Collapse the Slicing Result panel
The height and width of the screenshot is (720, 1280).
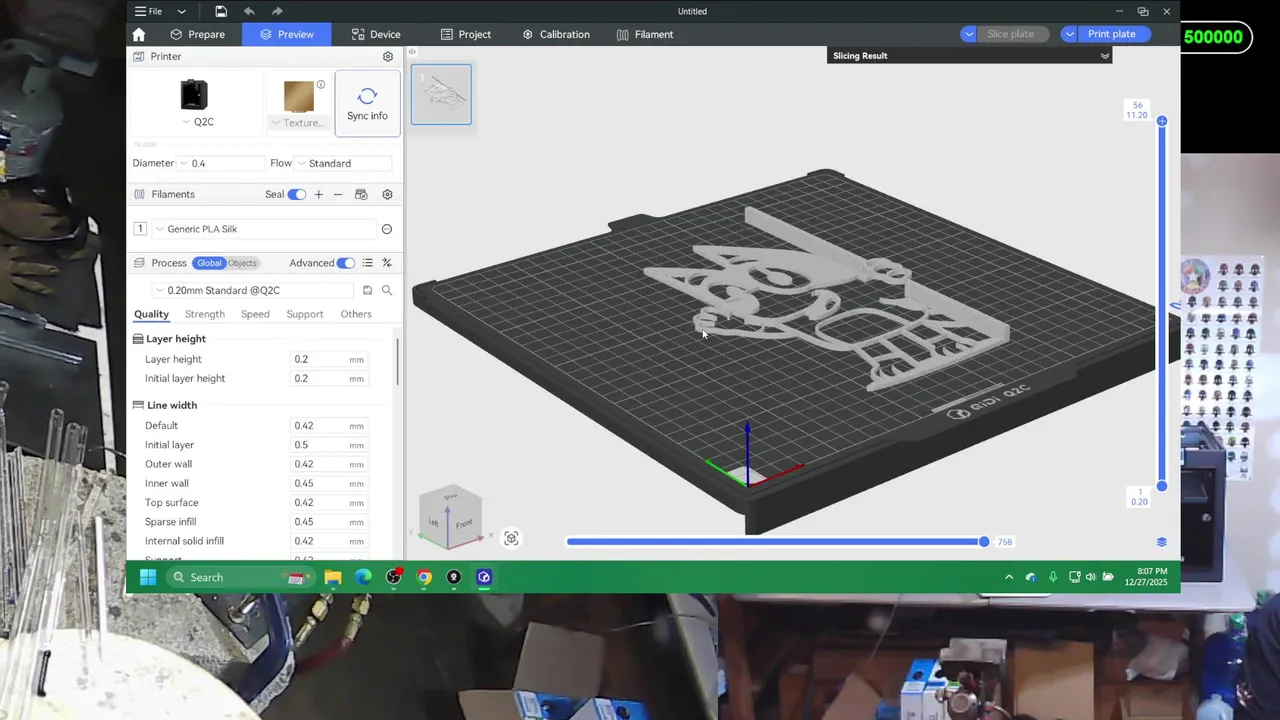click(x=1105, y=56)
